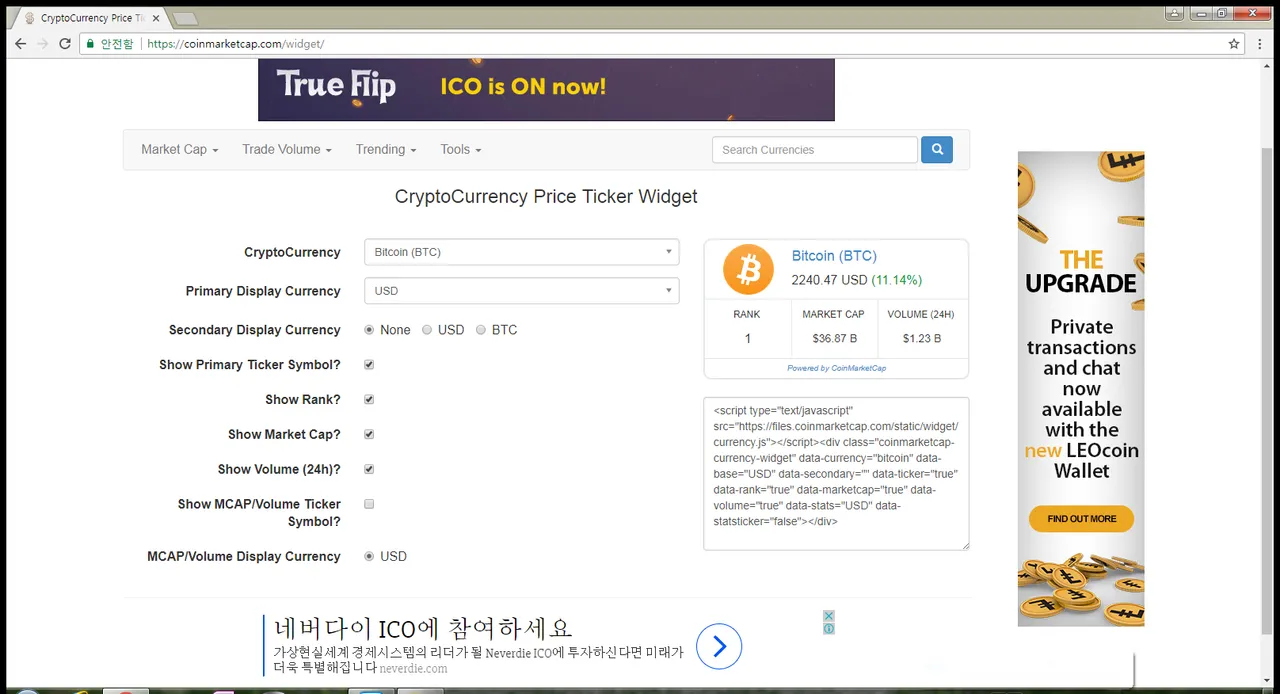1280x694 pixels.
Task: Go back with the browser back arrow
Action: tap(20, 44)
